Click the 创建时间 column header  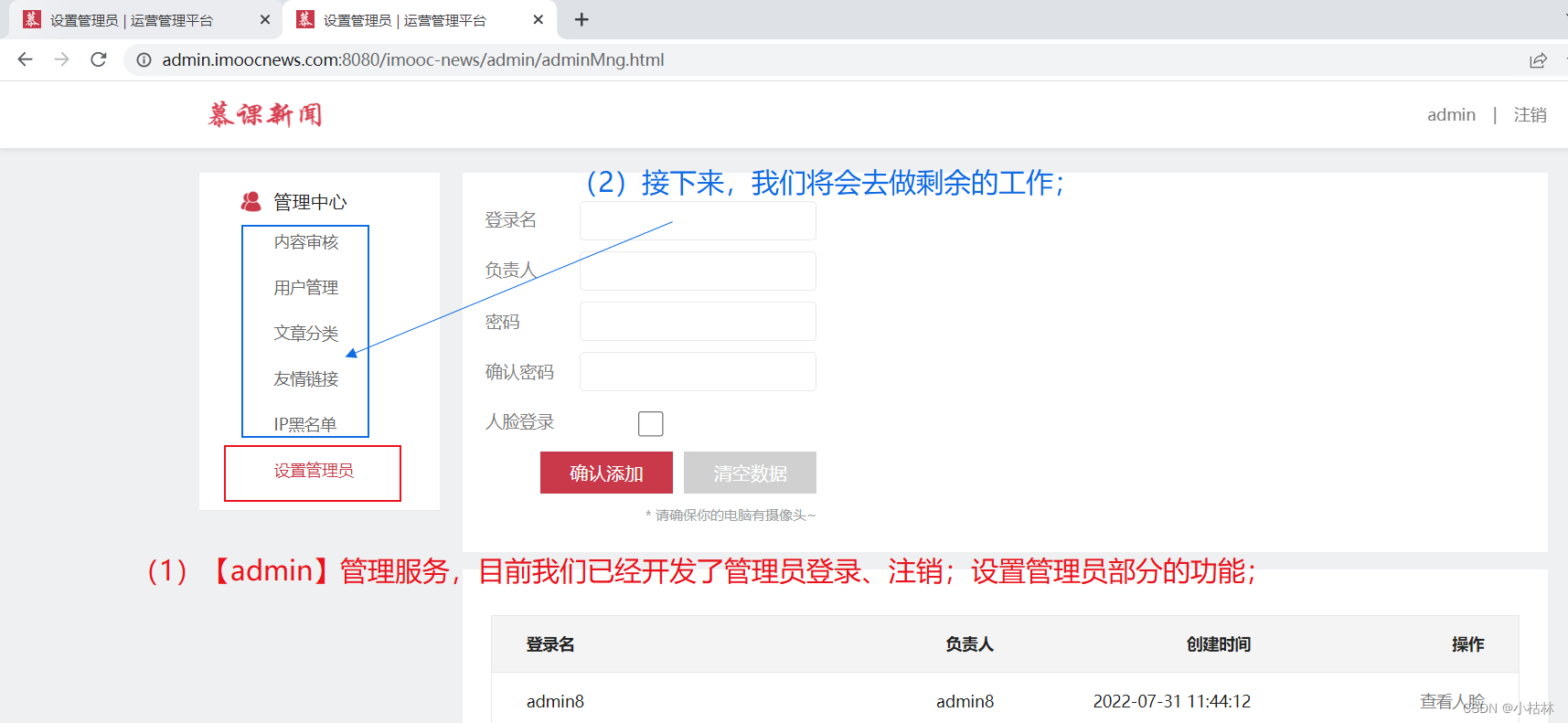[1219, 644]
